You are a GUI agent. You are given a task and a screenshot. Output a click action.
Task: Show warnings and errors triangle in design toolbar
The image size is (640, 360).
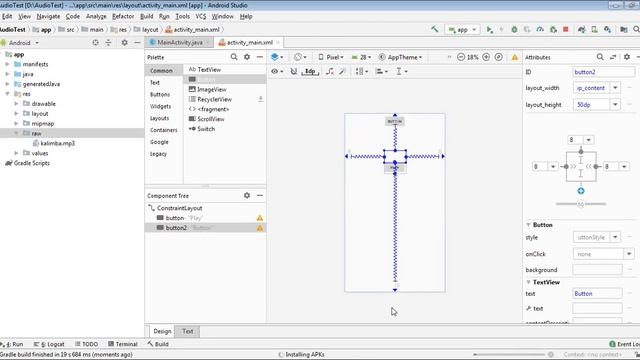515,57
